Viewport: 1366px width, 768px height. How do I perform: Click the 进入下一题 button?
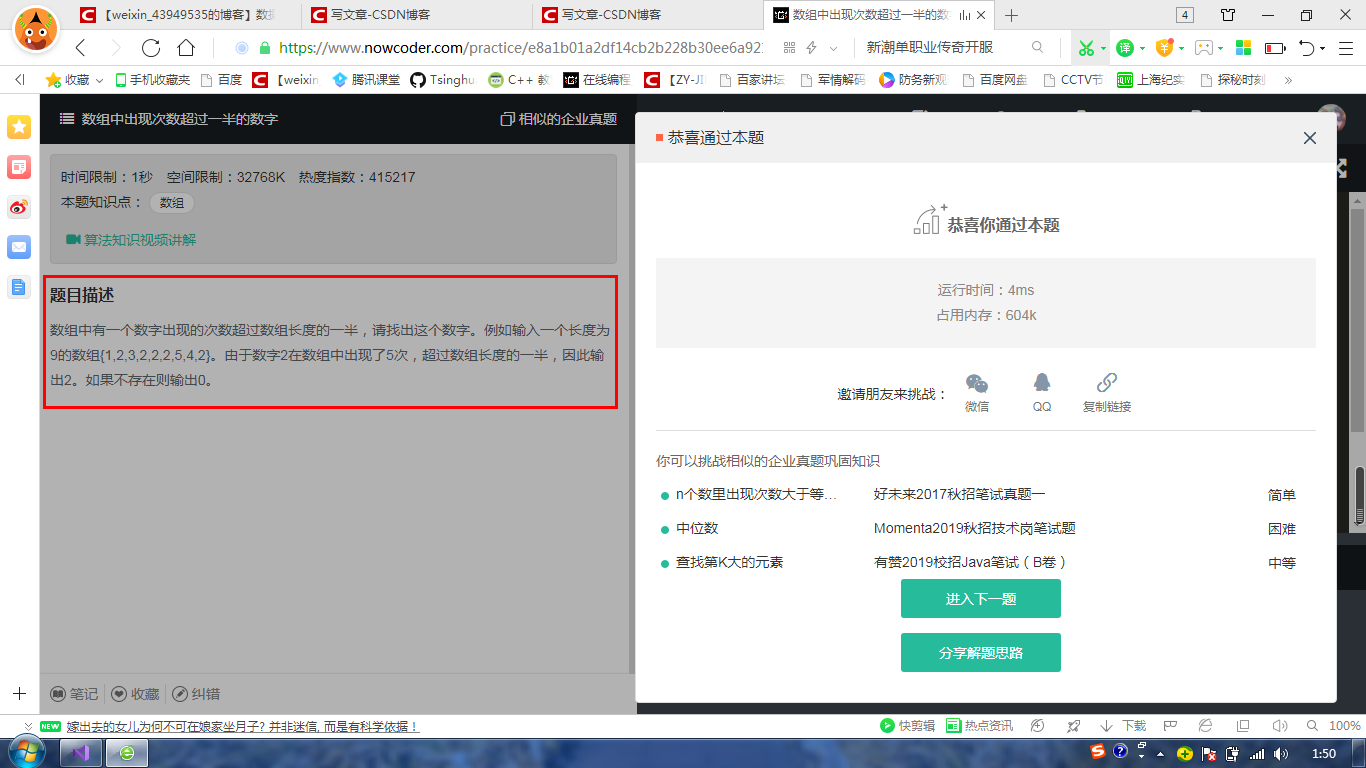(x=980, y=598)
